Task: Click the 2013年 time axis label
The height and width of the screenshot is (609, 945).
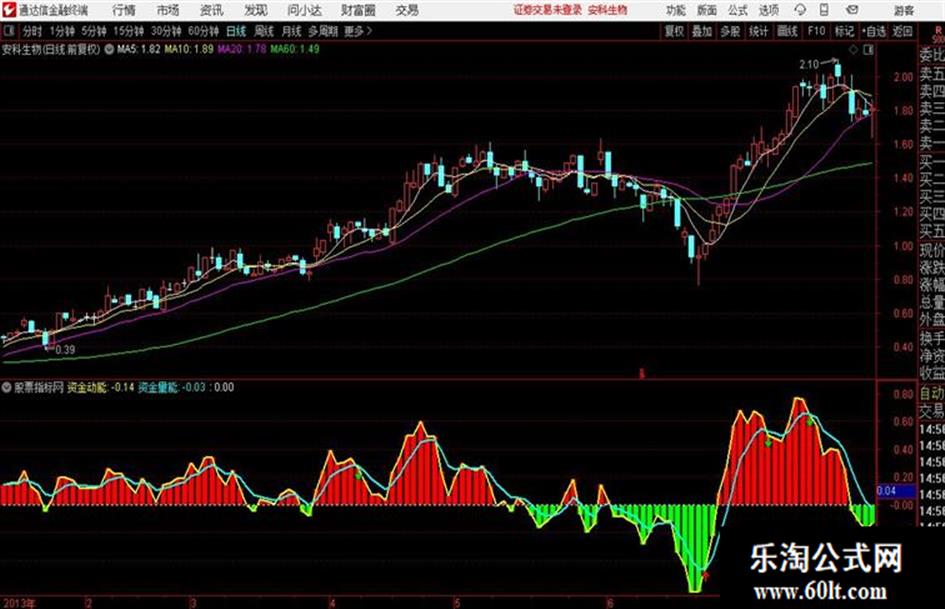Action: tap(19, 603)
